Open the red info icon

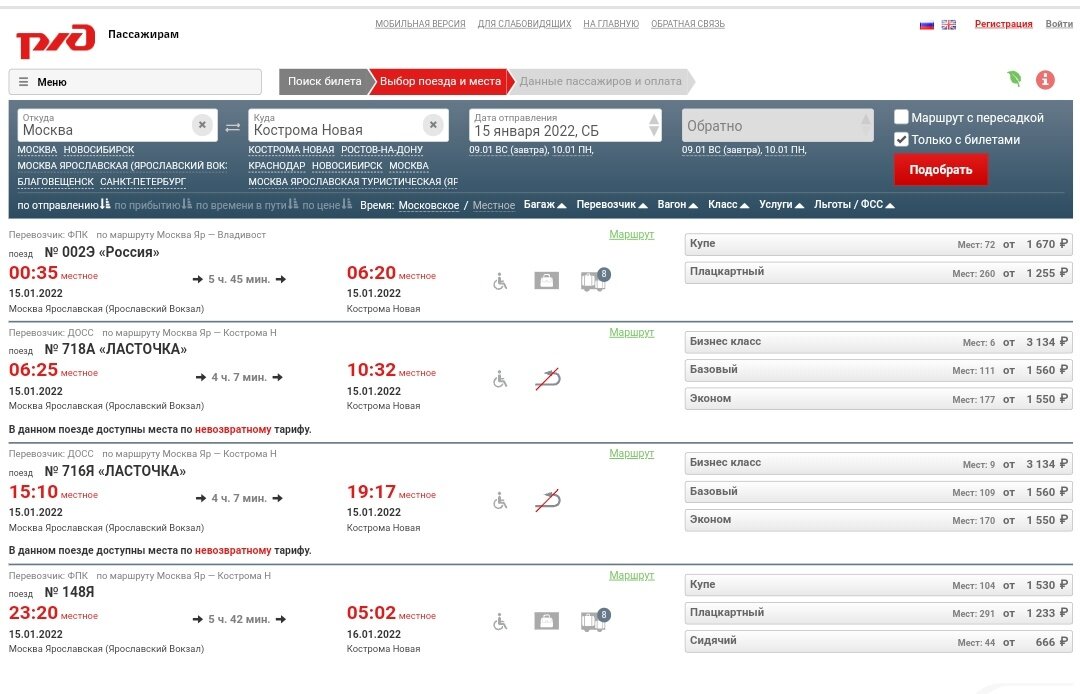click(x=1045, y=80)
